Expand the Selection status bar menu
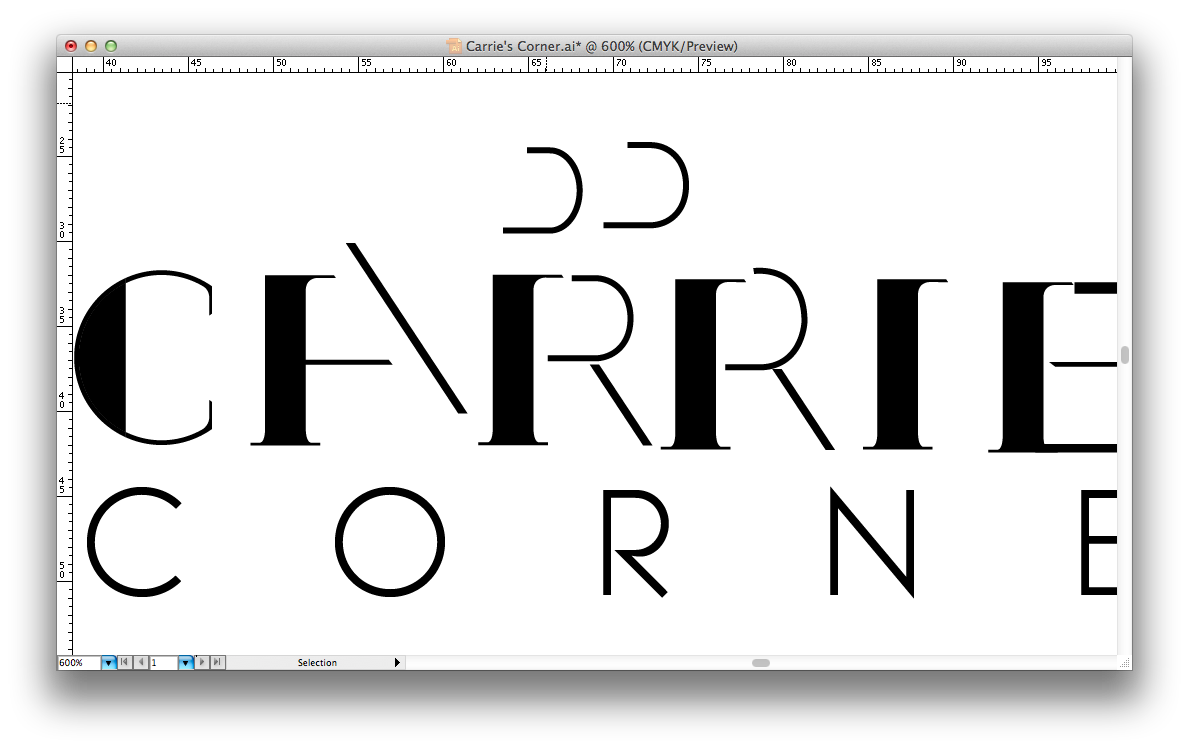 (x=397, y=662)
